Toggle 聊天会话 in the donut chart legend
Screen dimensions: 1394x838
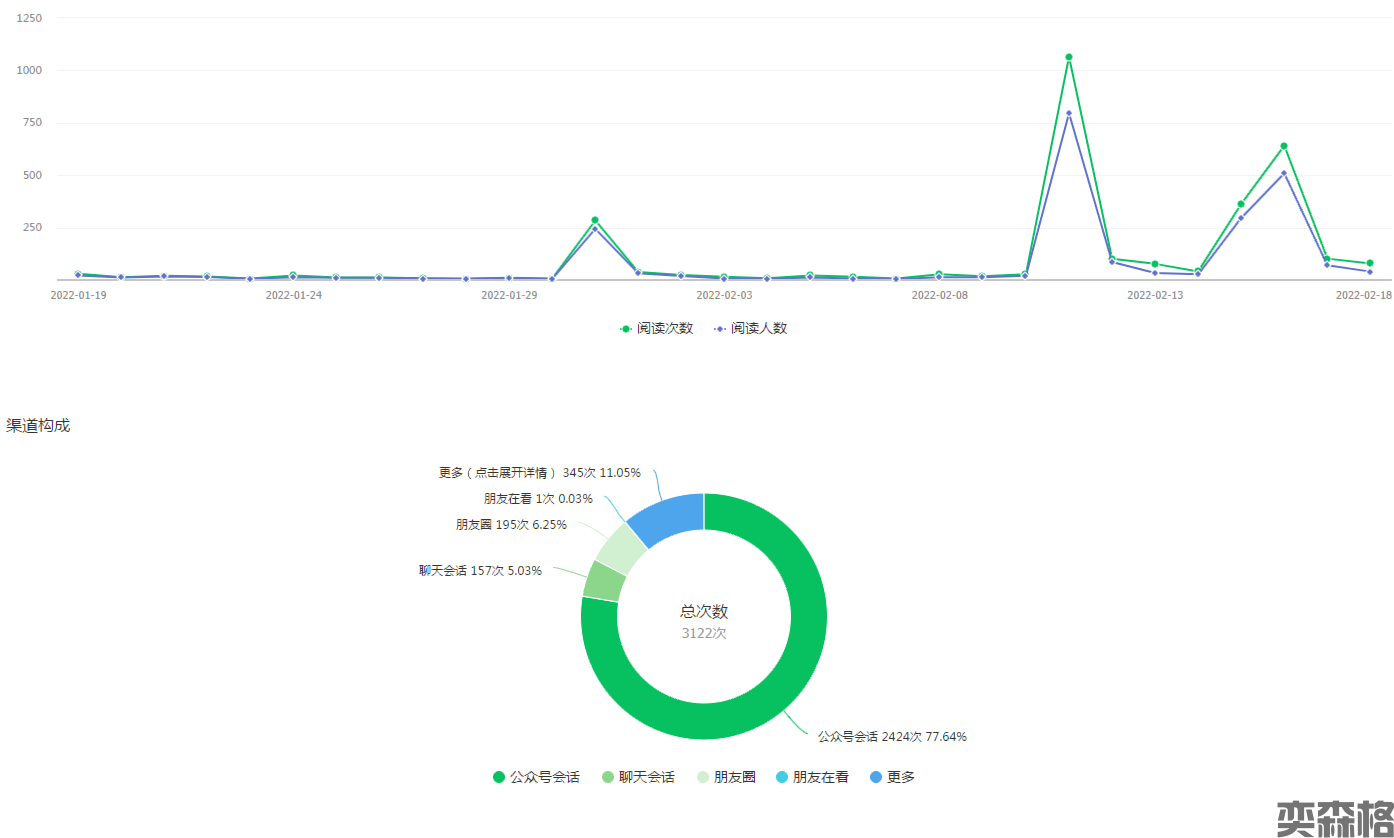(638, 777)
